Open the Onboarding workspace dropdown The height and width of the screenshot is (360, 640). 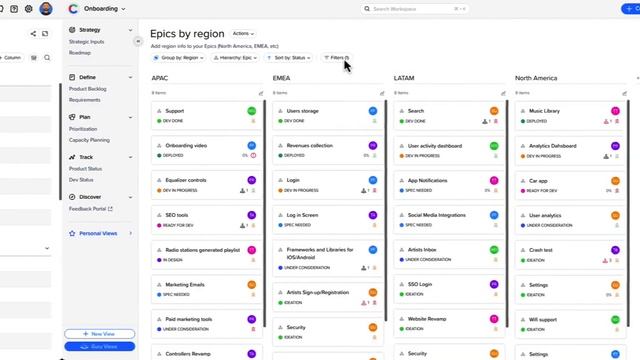104,9
